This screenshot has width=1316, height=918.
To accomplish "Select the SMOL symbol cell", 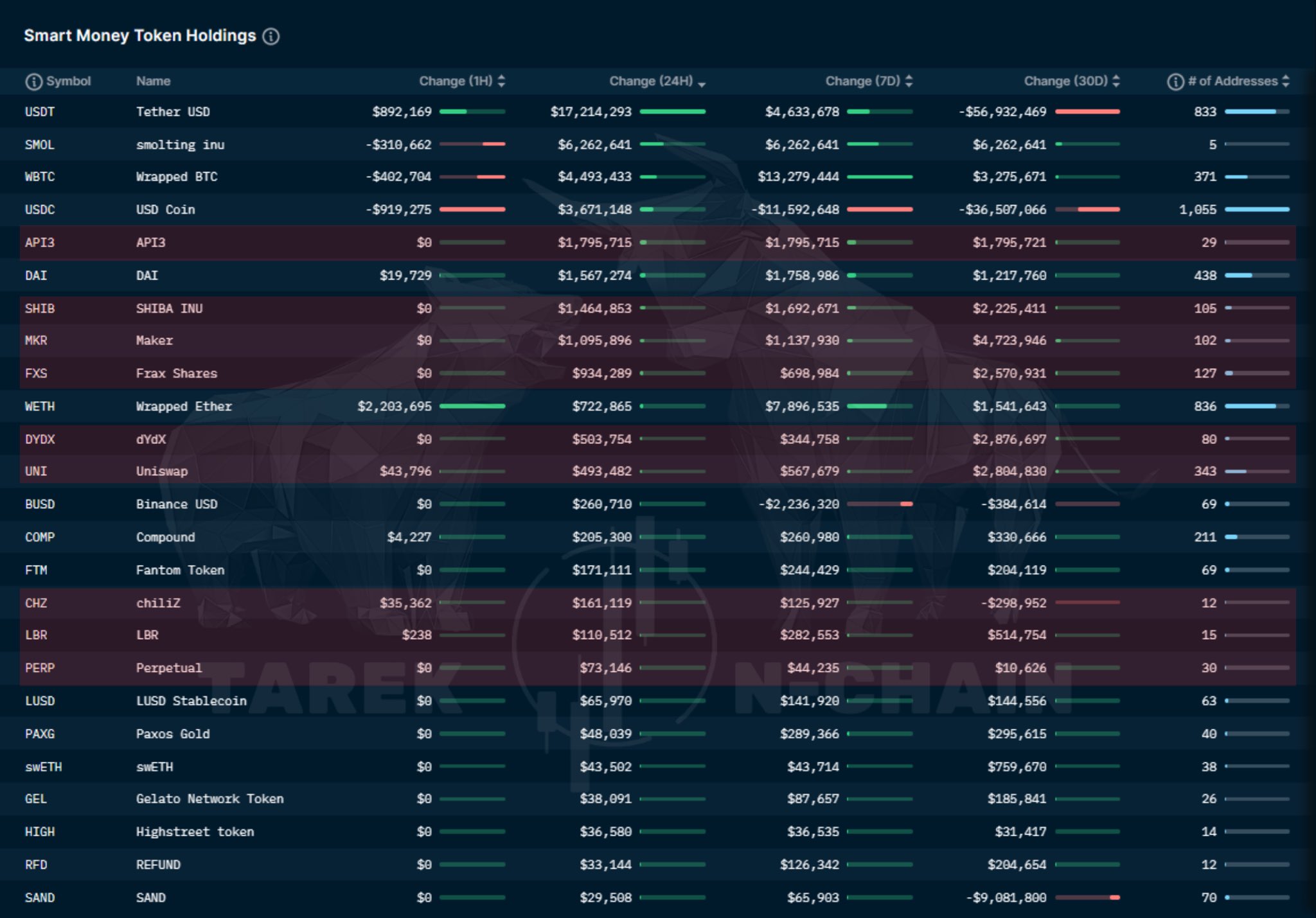I will (x=40, y=145).
